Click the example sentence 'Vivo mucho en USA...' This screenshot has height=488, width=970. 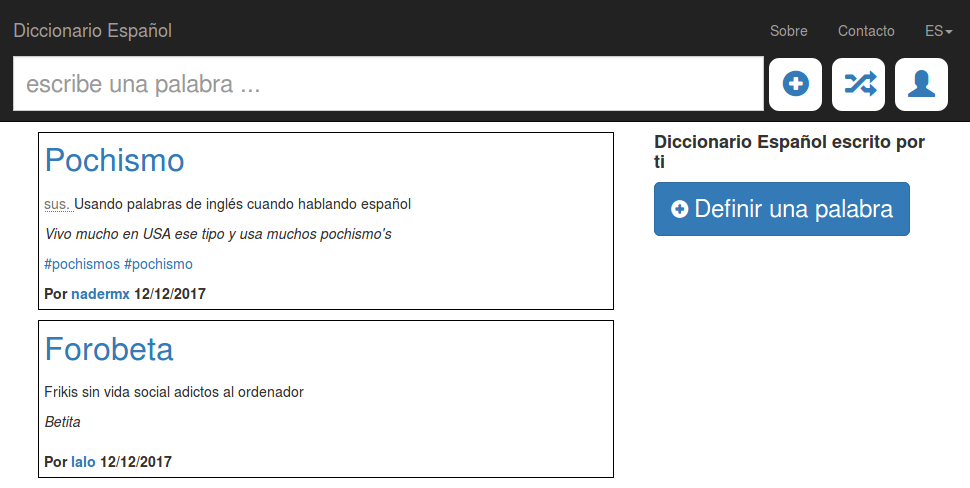coord(218,234)
